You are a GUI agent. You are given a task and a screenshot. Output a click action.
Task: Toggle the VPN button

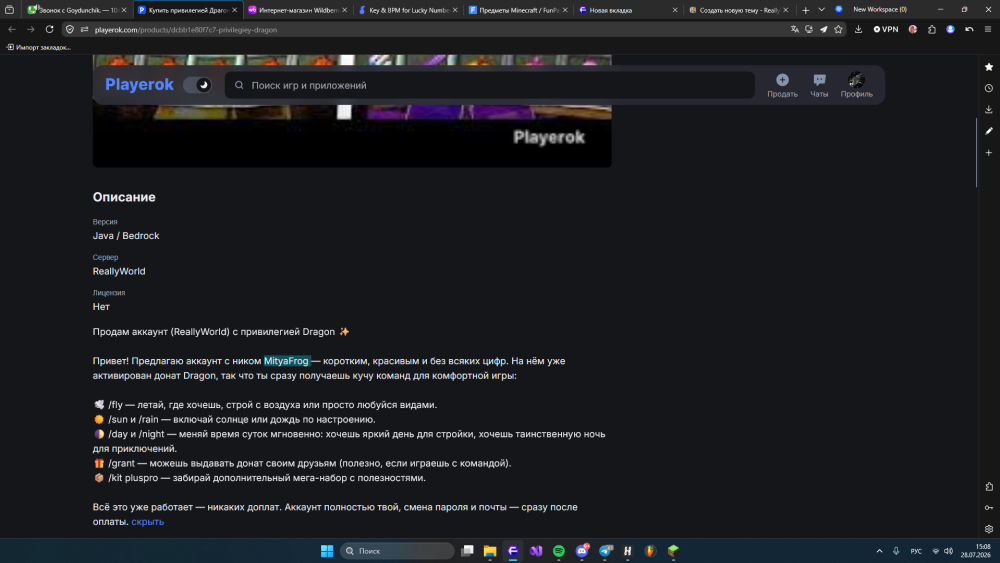click(886, 29)
